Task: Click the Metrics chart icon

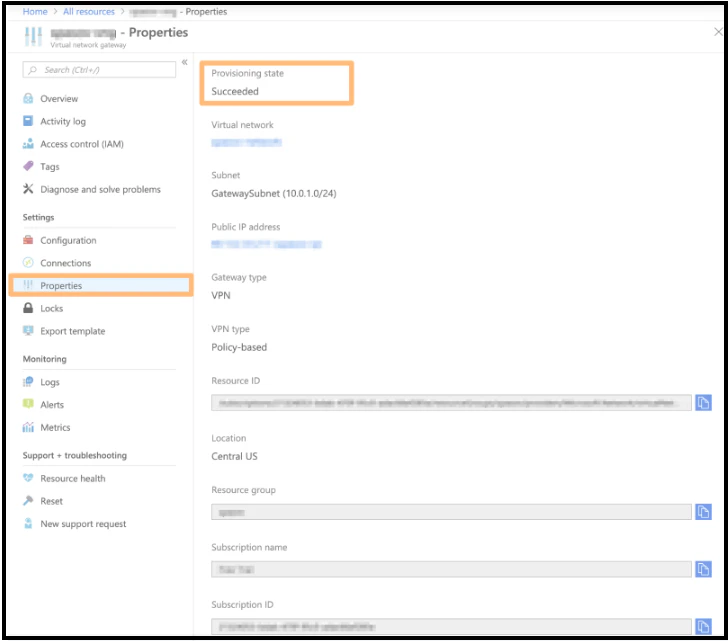Action: 28,427
